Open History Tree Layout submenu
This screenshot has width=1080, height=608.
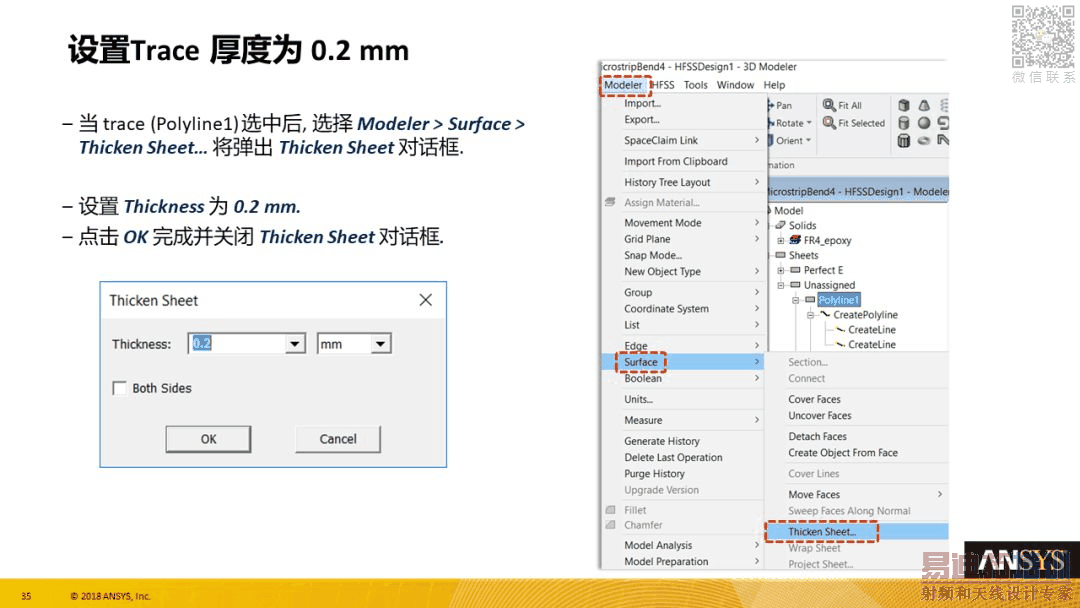(683, 182)
